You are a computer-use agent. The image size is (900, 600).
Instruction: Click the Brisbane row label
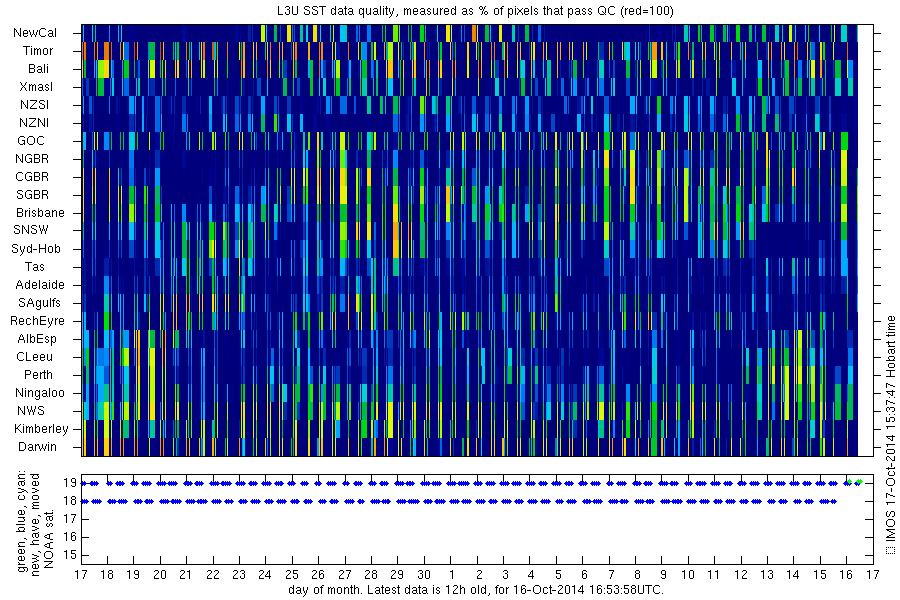click(x=40, y=212)
